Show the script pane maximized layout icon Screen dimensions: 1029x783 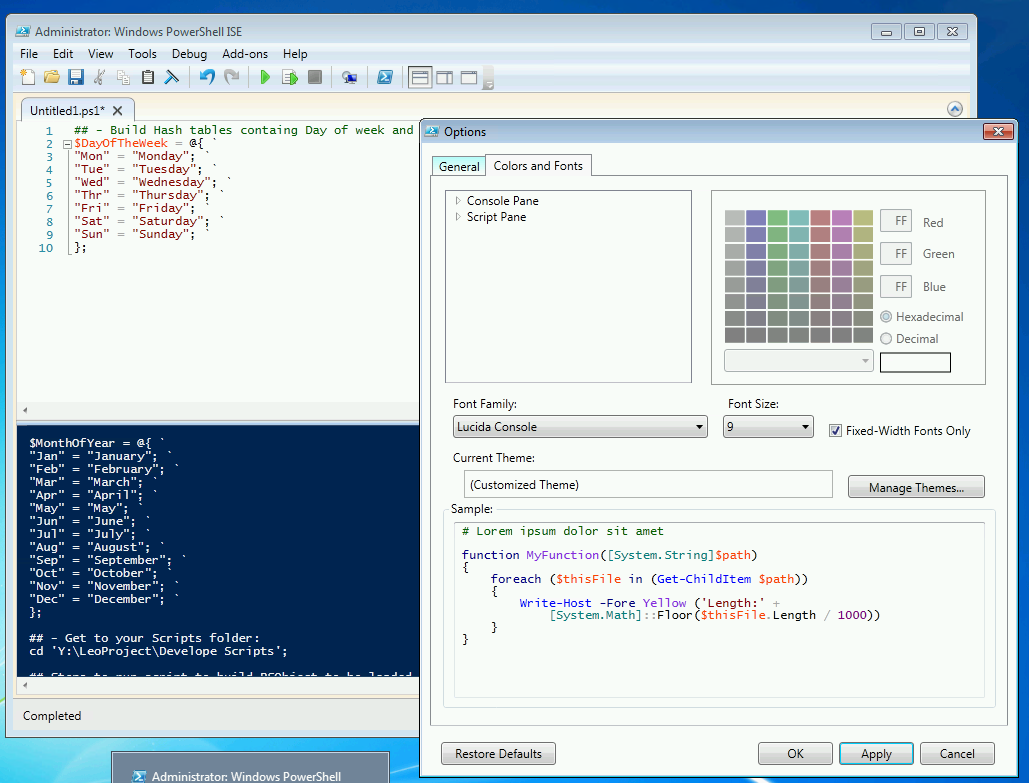coord(469,78)
